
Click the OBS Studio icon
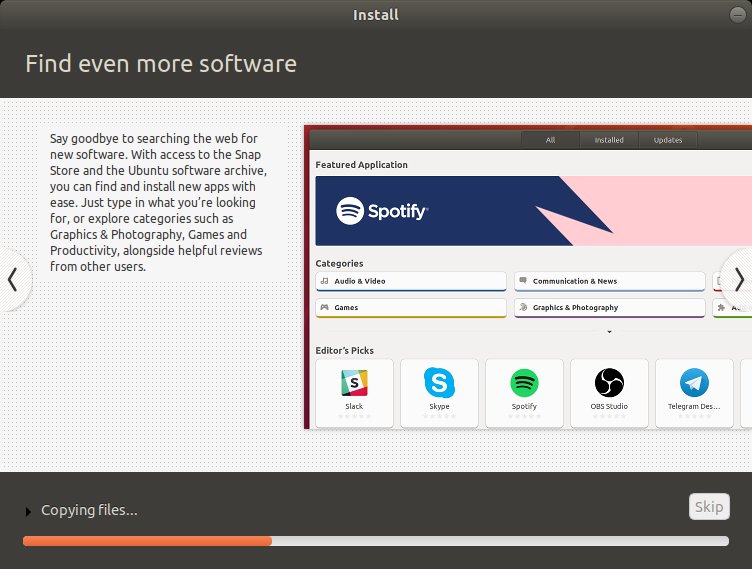coord(609,383)
